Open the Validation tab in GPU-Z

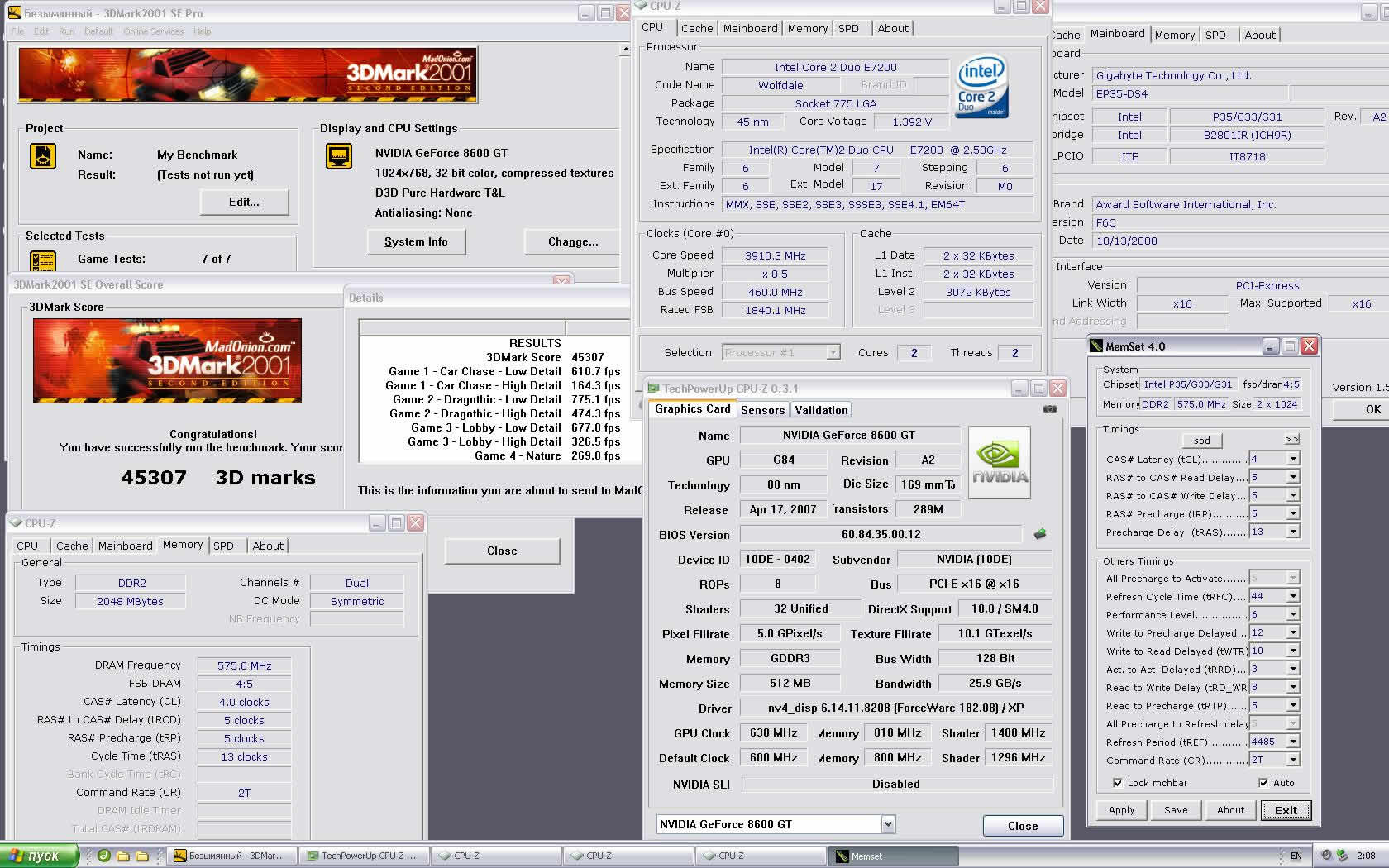pyautogui.click(x=821, y=410)
